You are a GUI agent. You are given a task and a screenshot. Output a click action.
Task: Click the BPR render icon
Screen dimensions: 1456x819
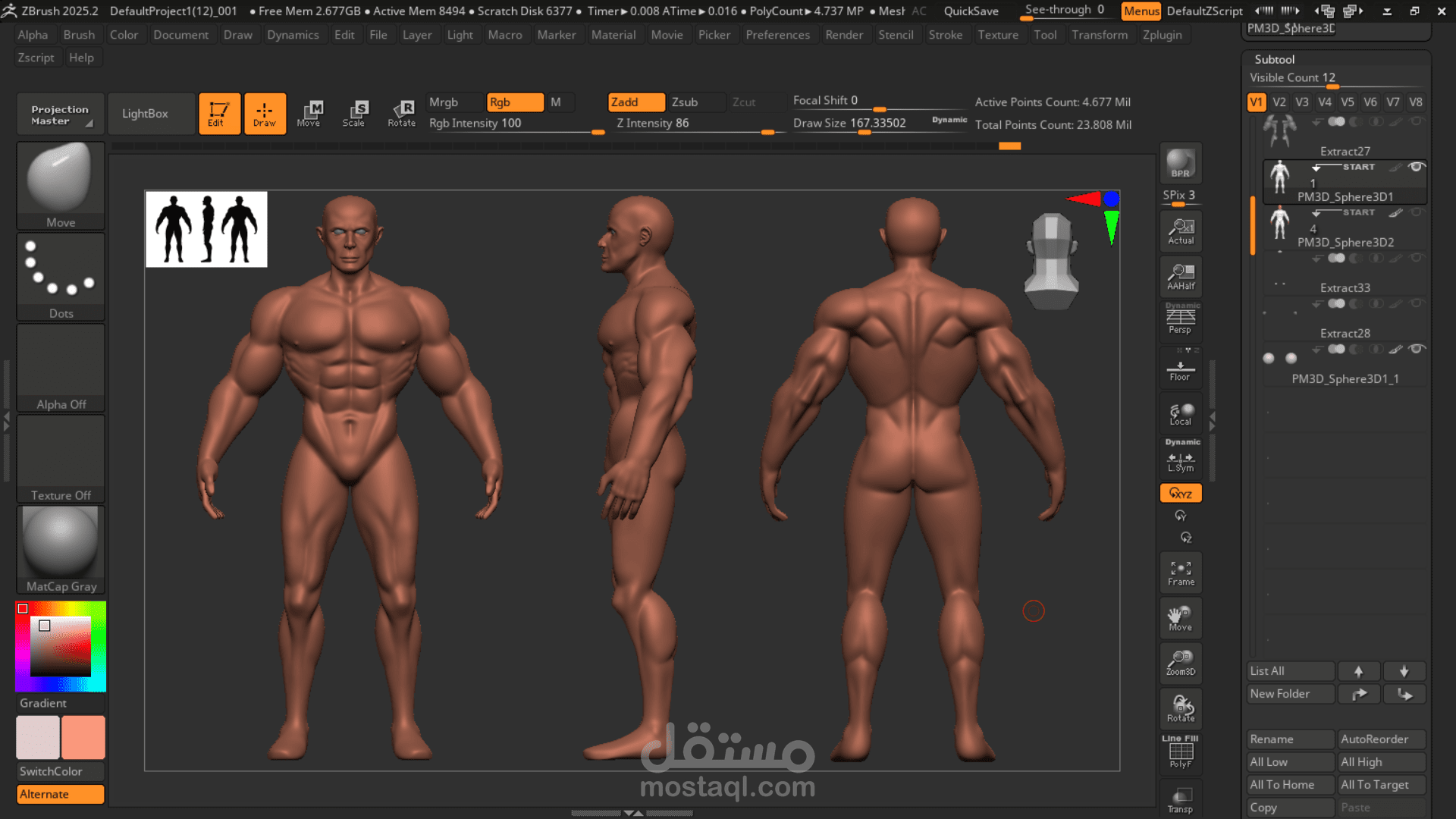pyautogui.click(x=1180, y=163)
